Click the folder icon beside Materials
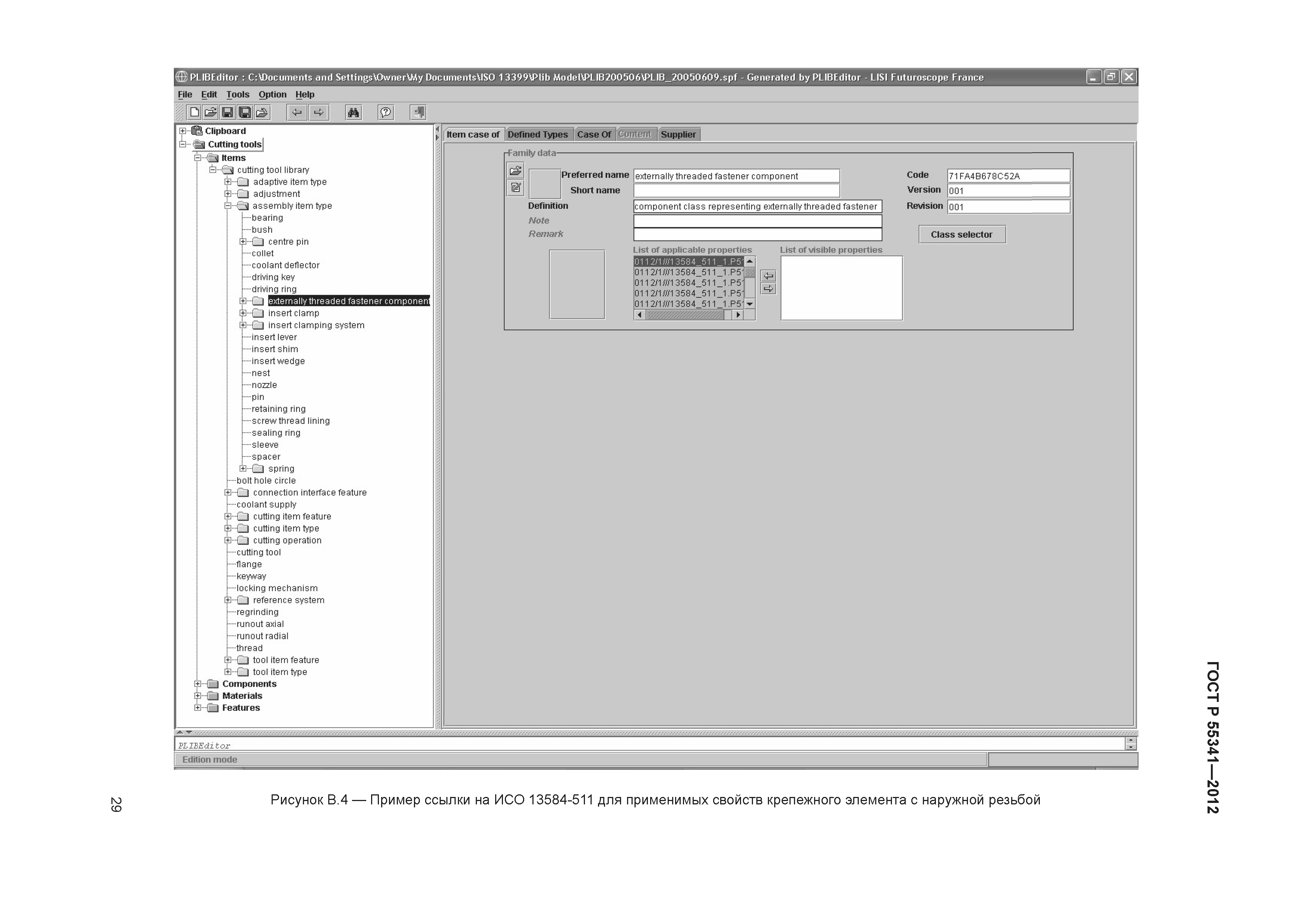 click(x=213, y=696)
